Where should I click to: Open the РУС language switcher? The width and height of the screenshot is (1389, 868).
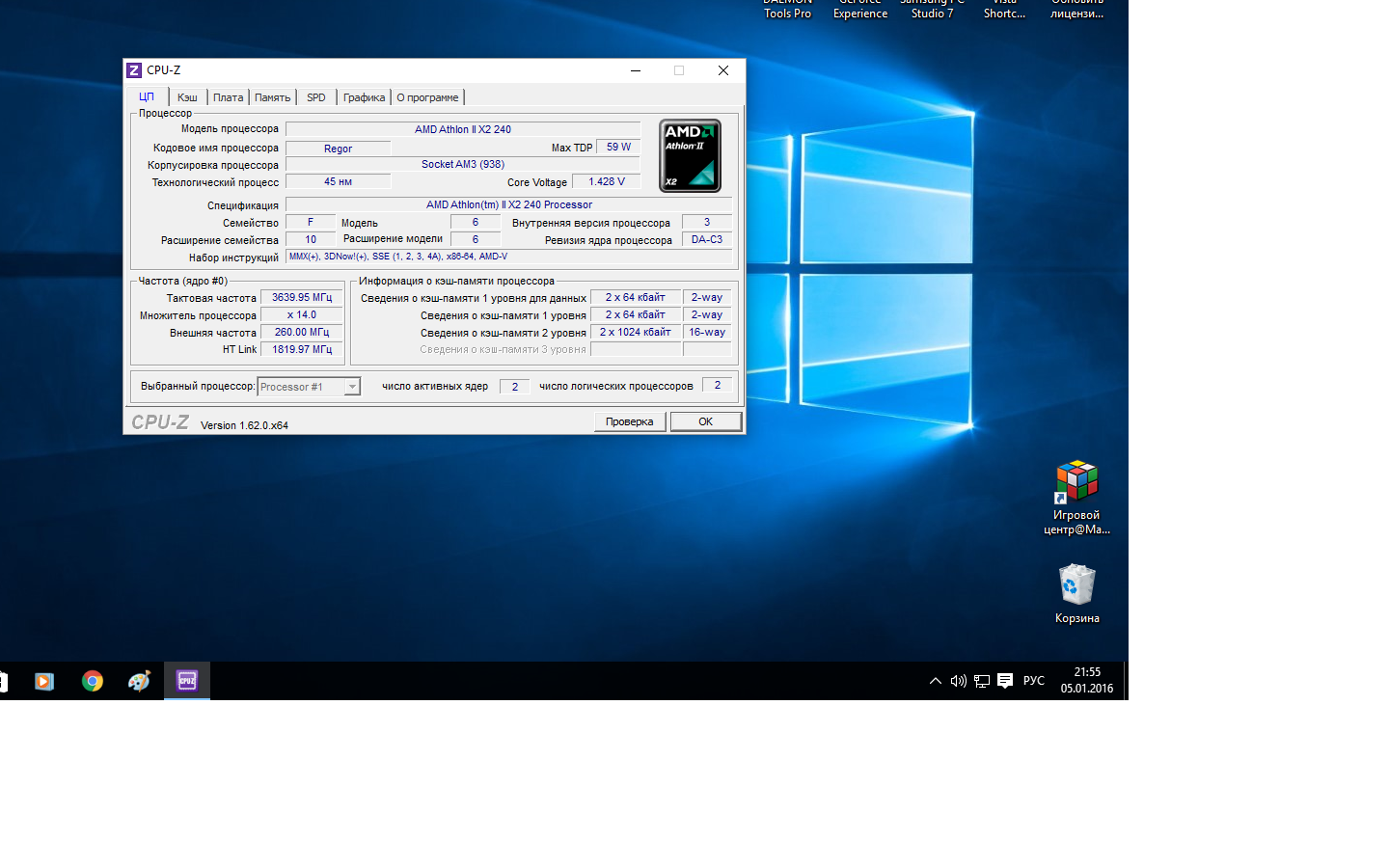coord(1034,681)
